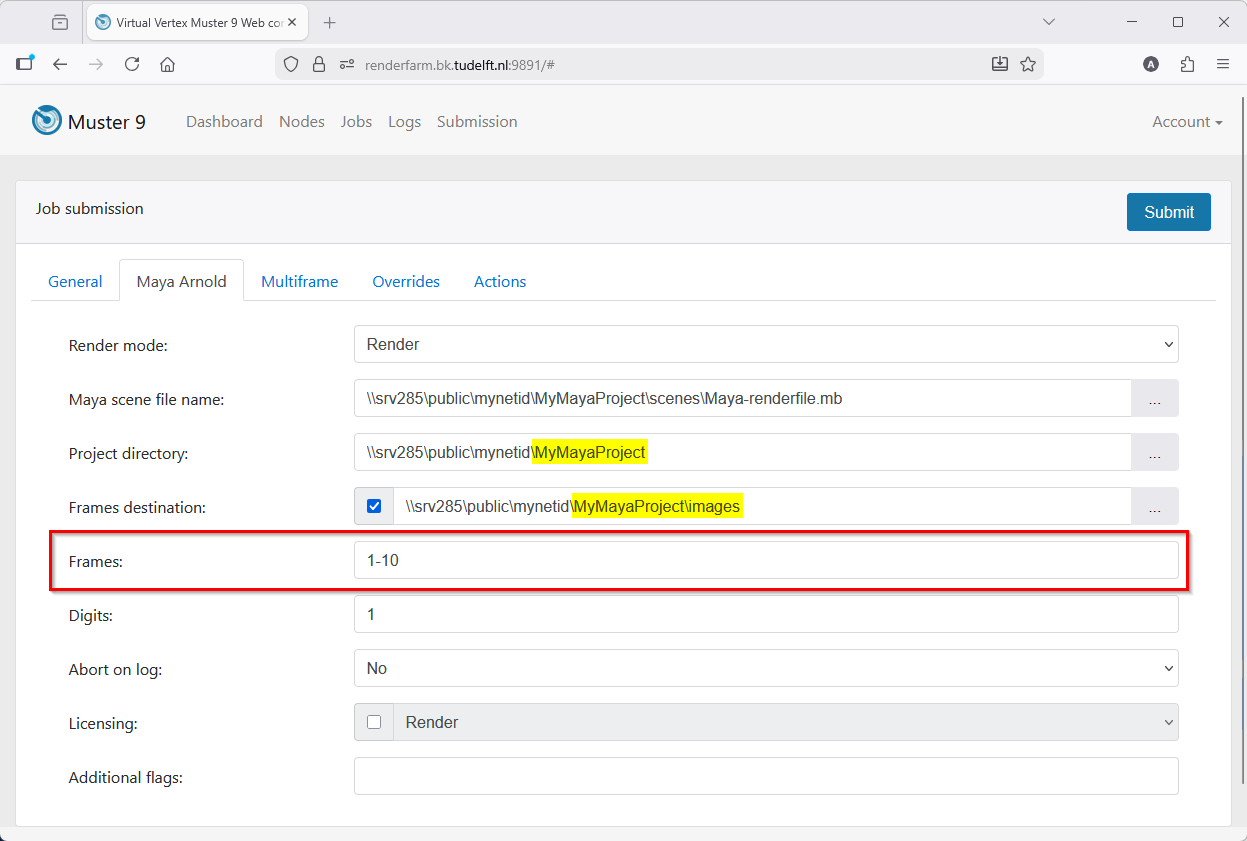Open the Overrides tab
The width and height of the screenshot is (1247, 841).
406,282
